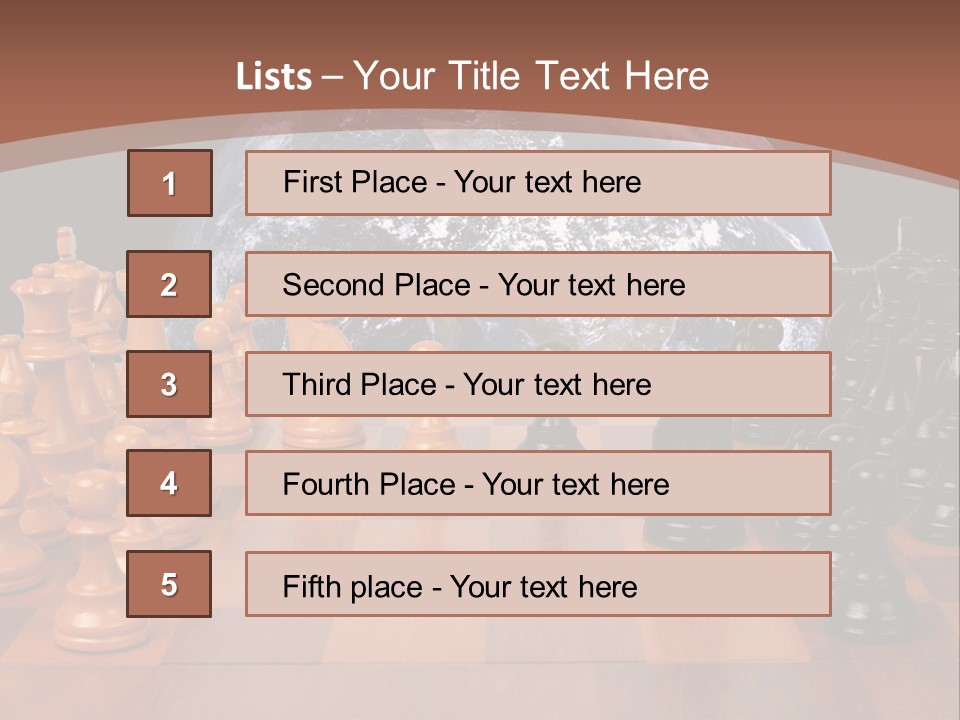Click the number 1 box

coord(169,183)
